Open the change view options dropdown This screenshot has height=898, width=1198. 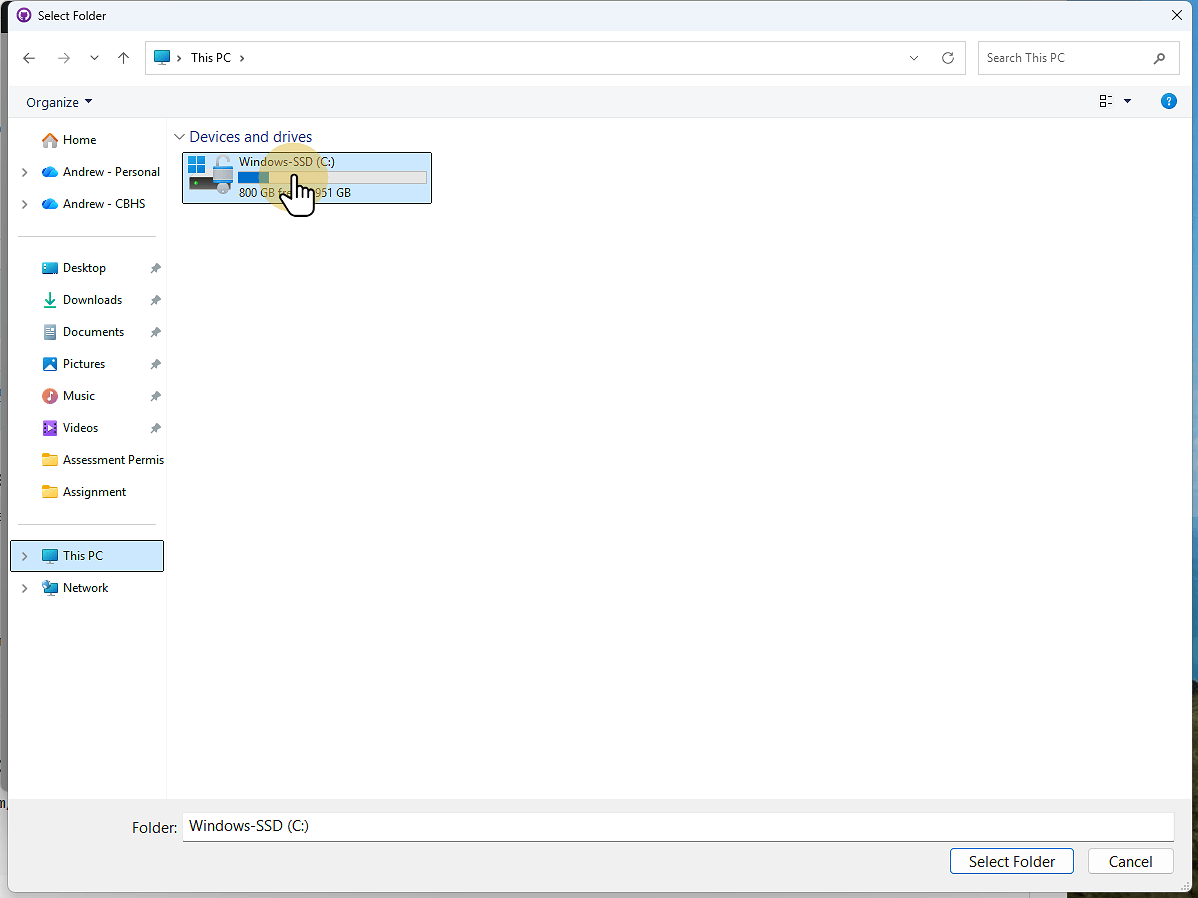1127,101
